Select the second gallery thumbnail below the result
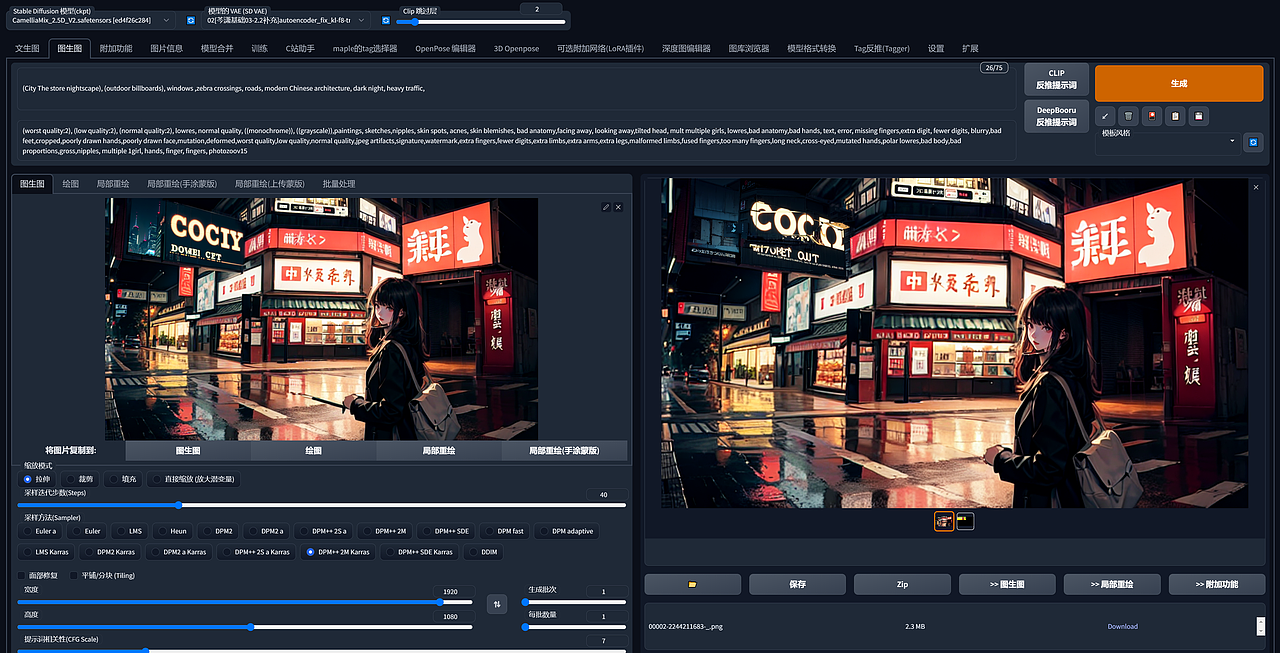Viewport: 1280px width, 653px height. (x=964, y=520)
